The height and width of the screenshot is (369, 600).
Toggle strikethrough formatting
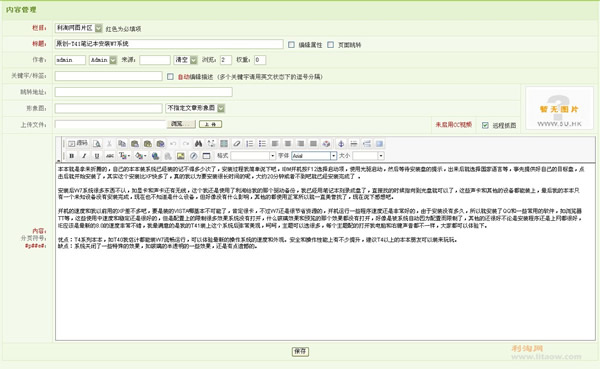pos(110,156)
